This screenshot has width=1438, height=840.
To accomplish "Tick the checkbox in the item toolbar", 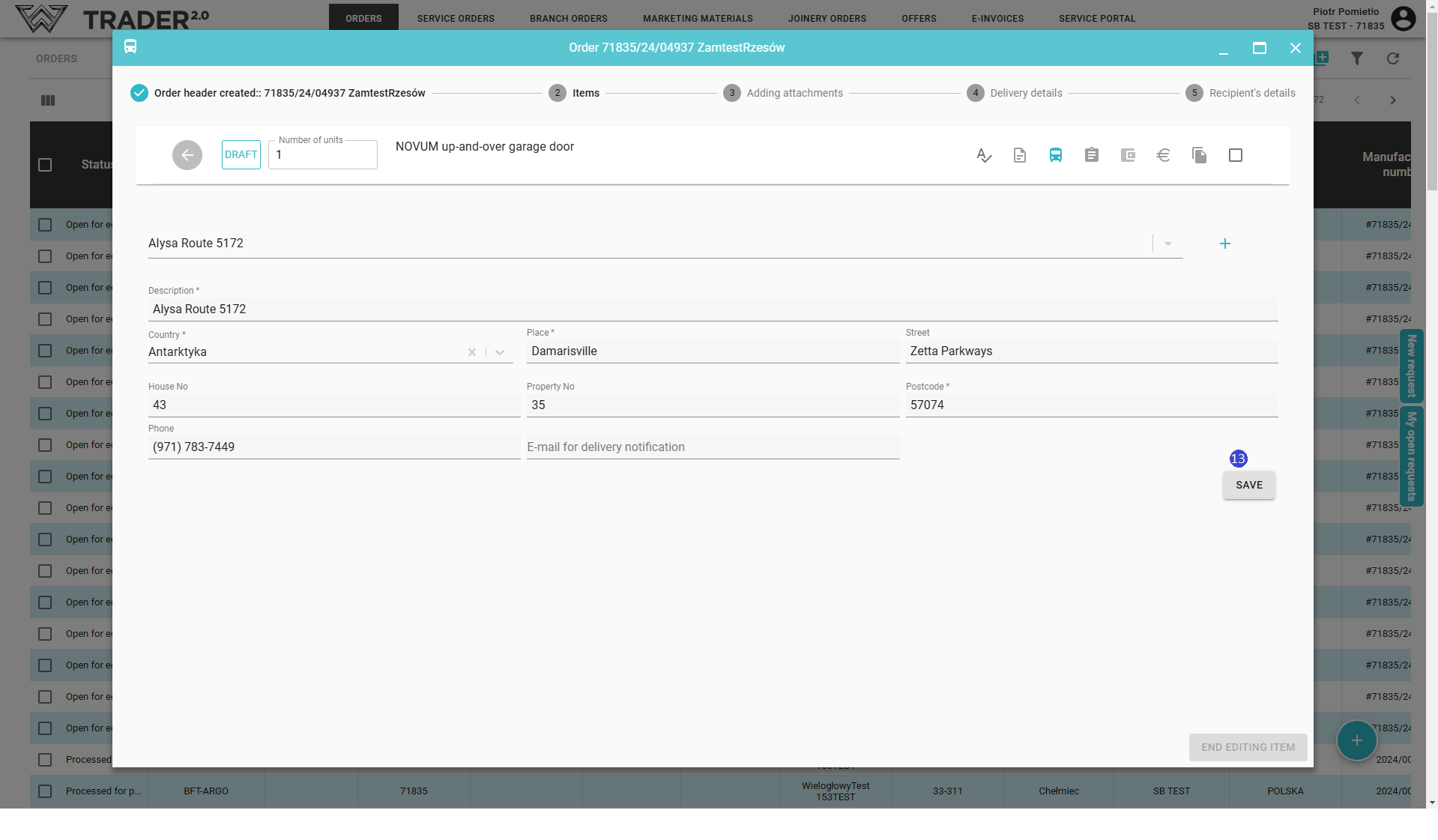I will pos(1236,155).
